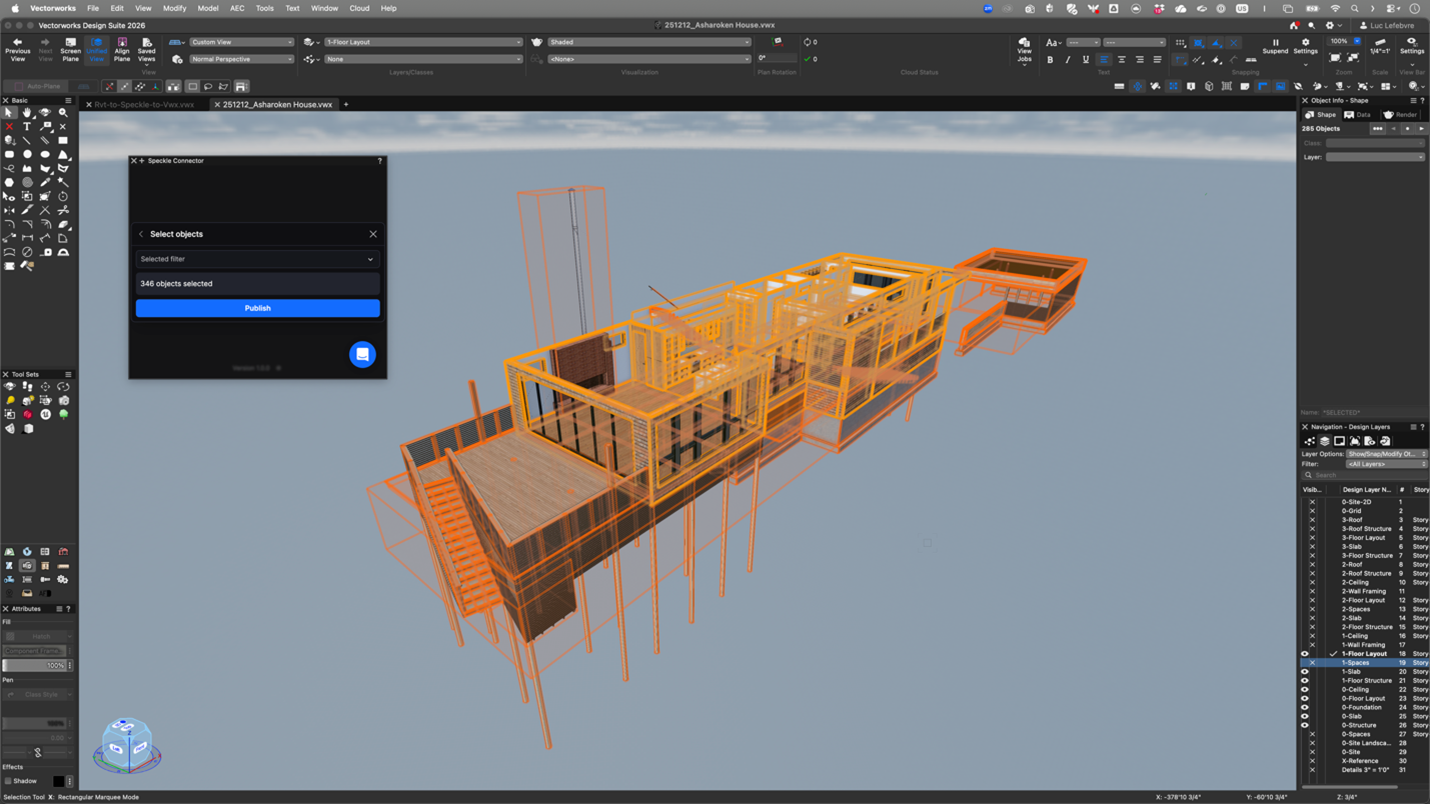This screenshot has width=1430, height=804.
Task: Select the Pan hand tool
Action: (27, 113)
